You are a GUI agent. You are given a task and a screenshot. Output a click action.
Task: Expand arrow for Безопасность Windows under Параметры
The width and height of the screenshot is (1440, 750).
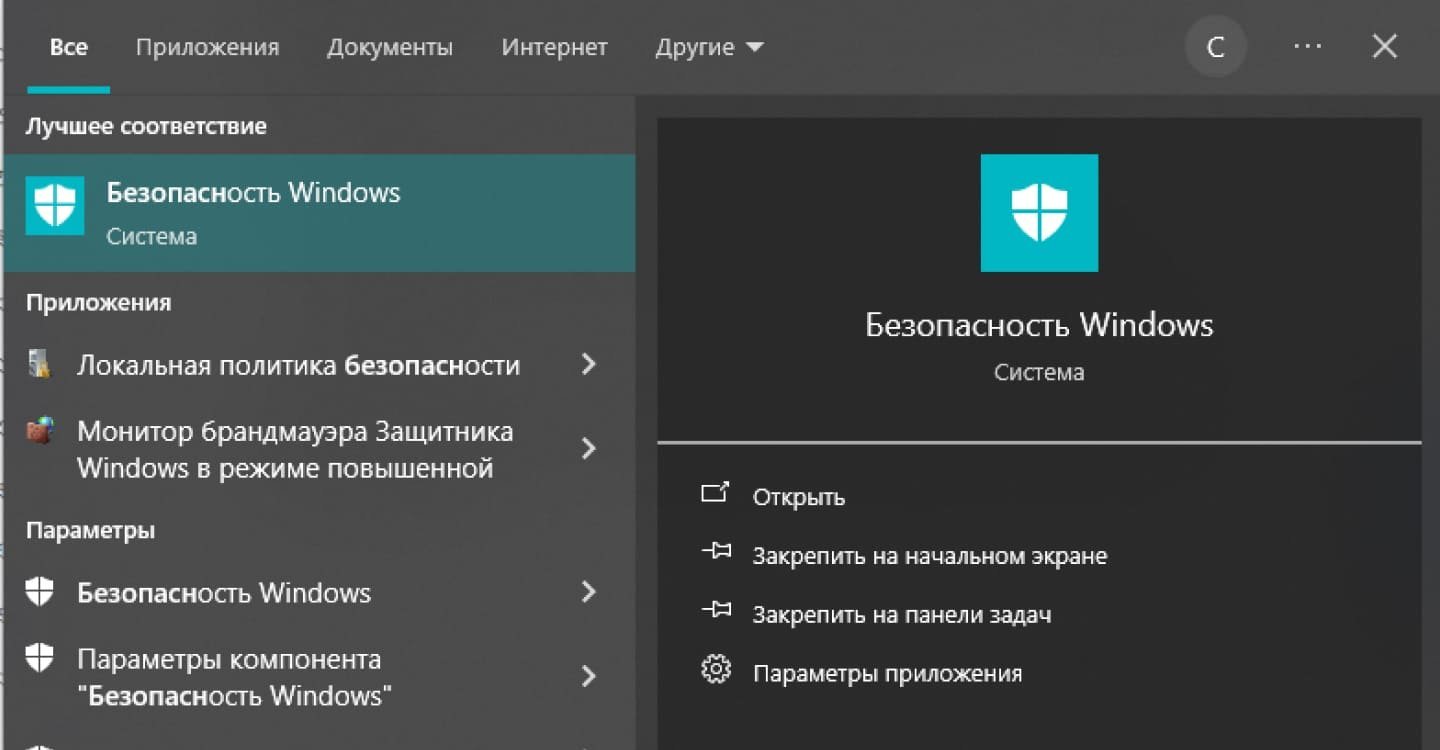click(x=589, y=592)
